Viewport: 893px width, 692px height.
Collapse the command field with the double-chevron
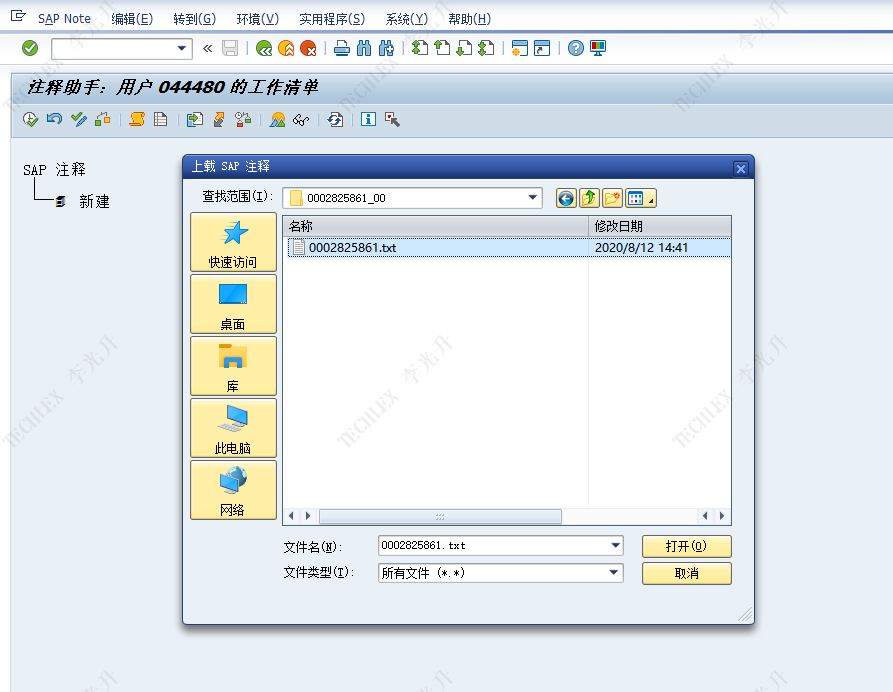pos(207,48)
